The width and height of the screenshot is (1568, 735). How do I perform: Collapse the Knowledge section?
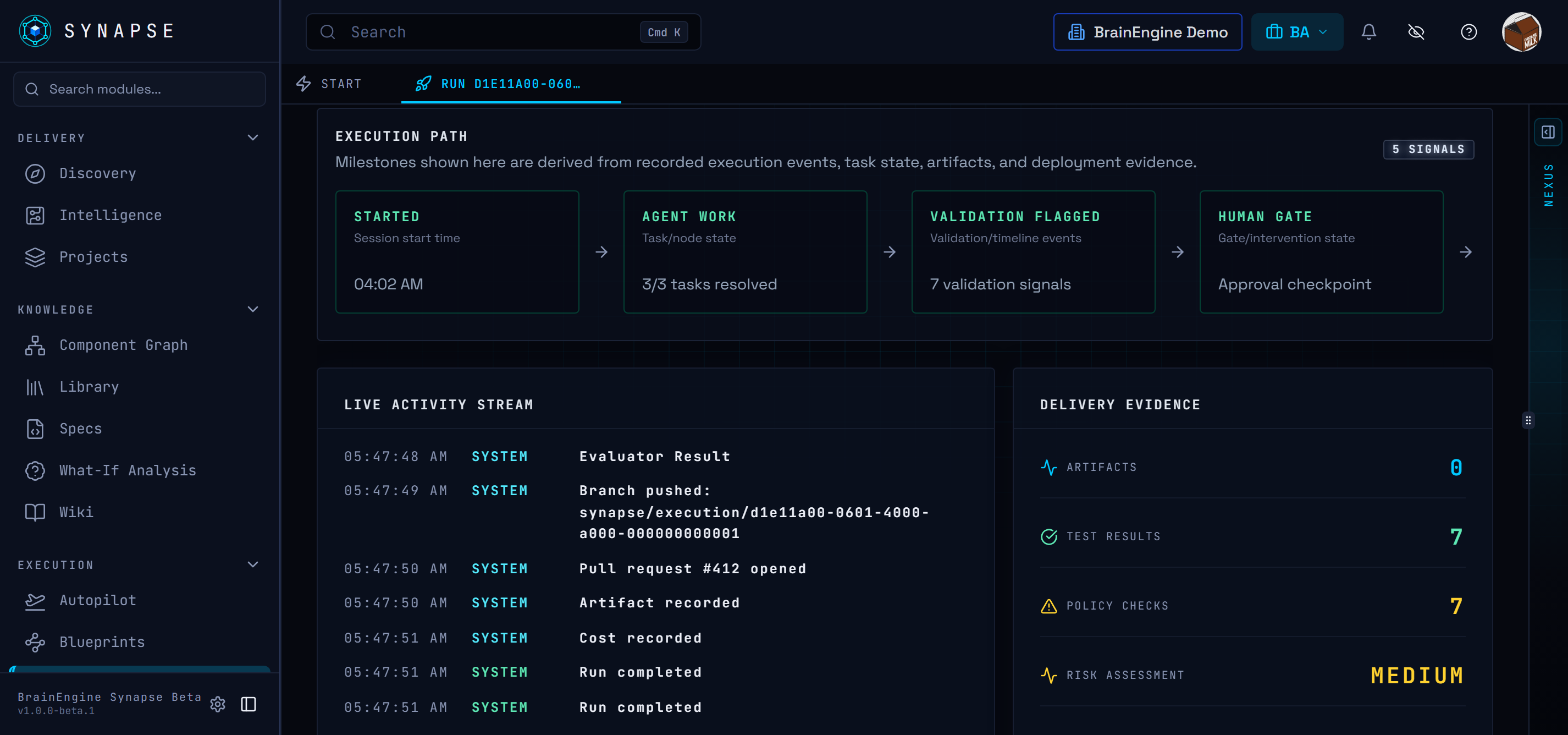pos(252,309)
